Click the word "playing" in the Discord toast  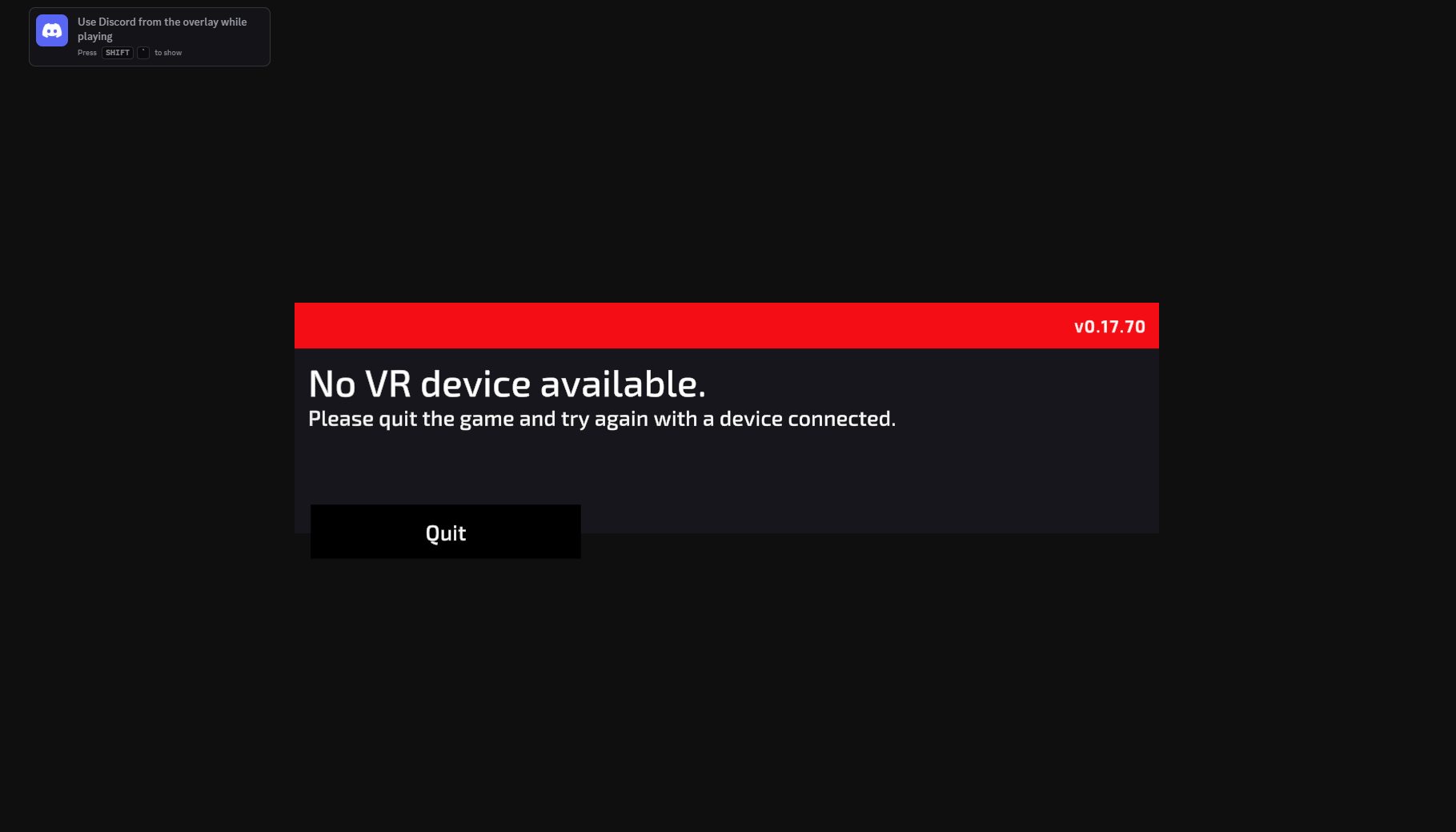click(x=95, y=37)
